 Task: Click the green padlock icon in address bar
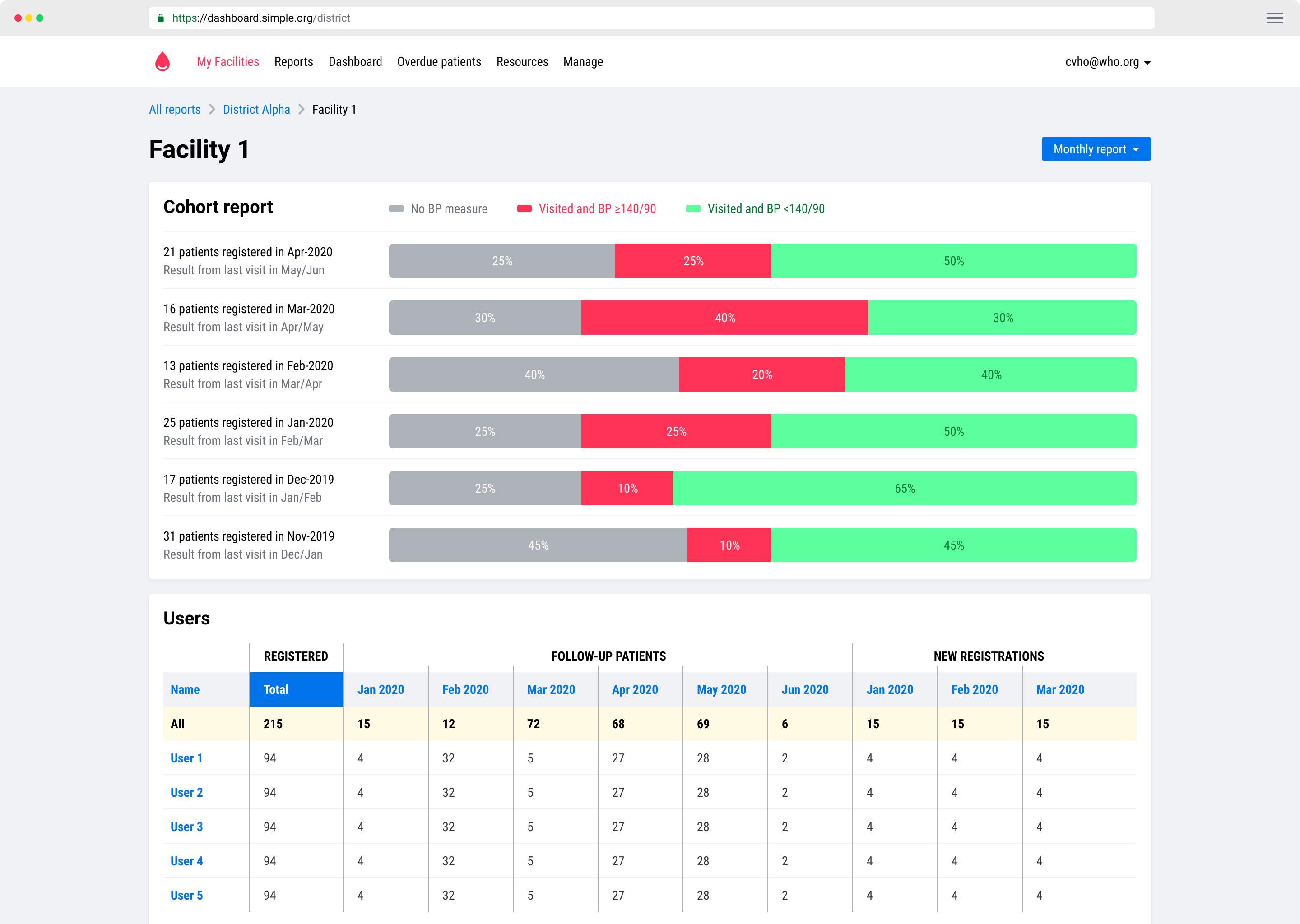point(161,18)
